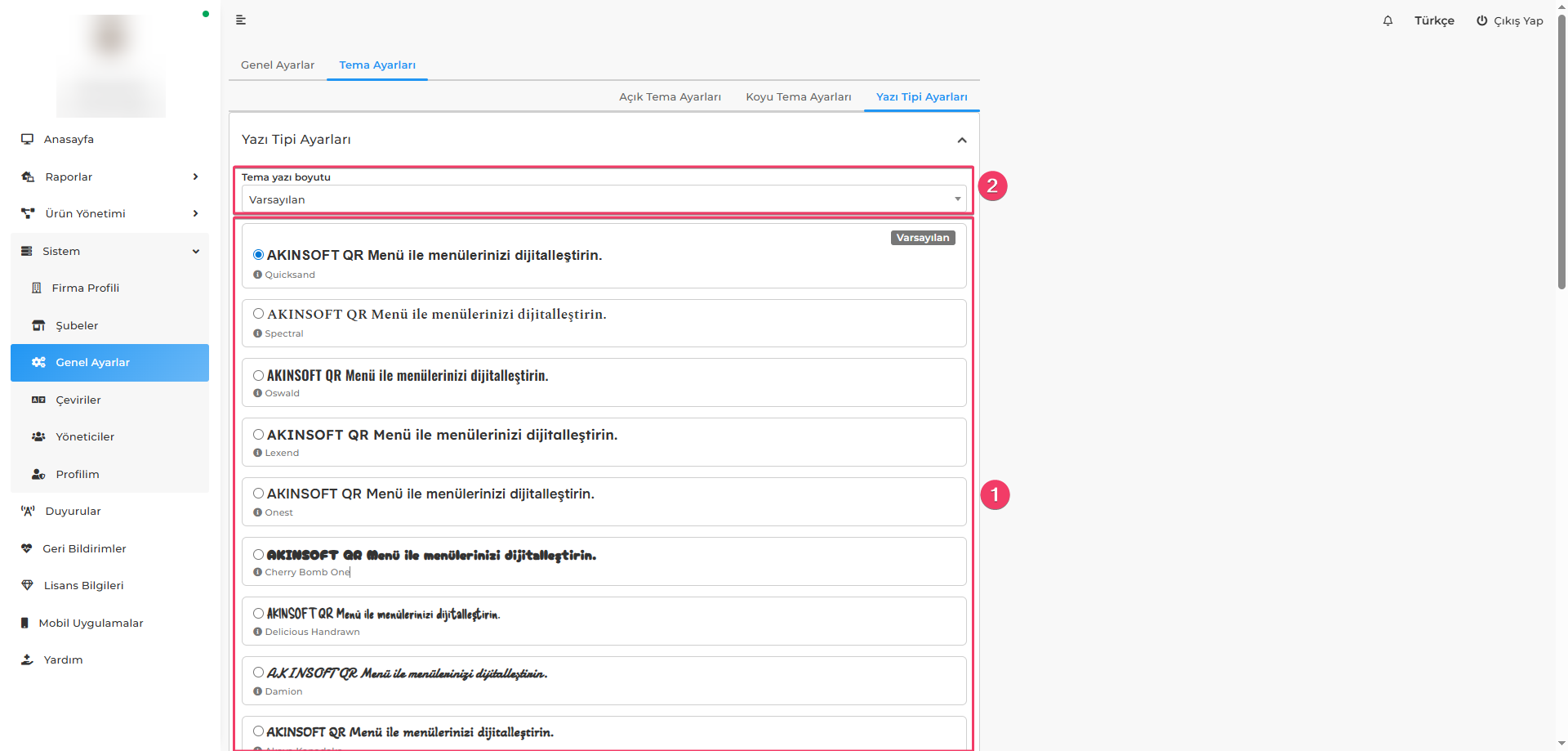This screenshot has width=1568, height=751.
Task: Switch to the Genel Ayarlar tab
Action: (278, 65)
